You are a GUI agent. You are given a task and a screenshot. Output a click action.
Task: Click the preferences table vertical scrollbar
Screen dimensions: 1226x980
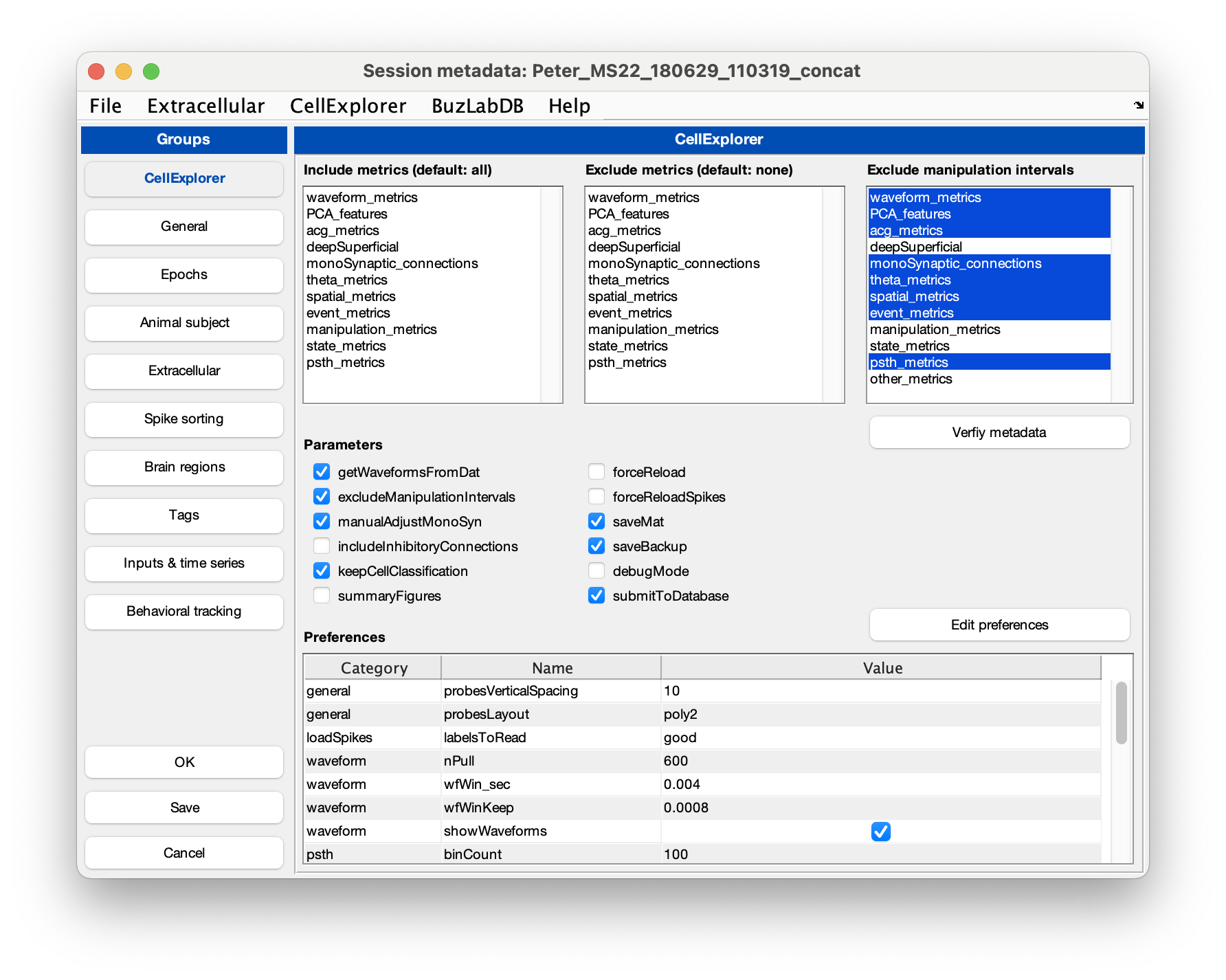coord(1121,713)
